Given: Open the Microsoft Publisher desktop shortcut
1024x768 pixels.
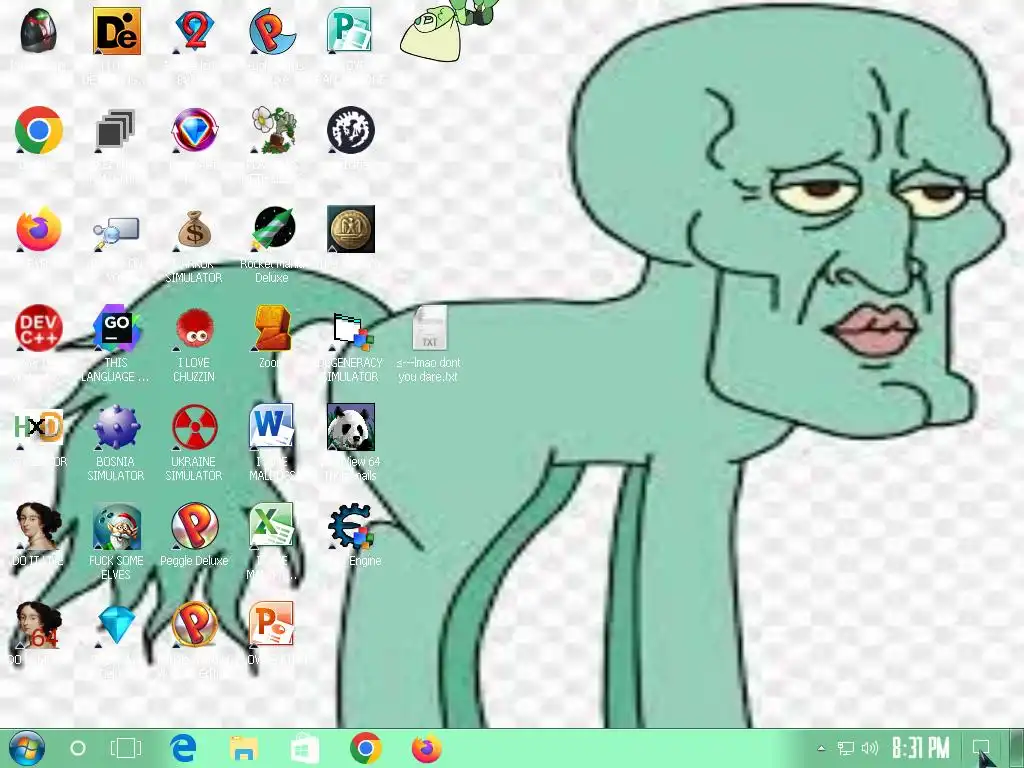Looking at the screenshot, I should click(x=350, y=31).
